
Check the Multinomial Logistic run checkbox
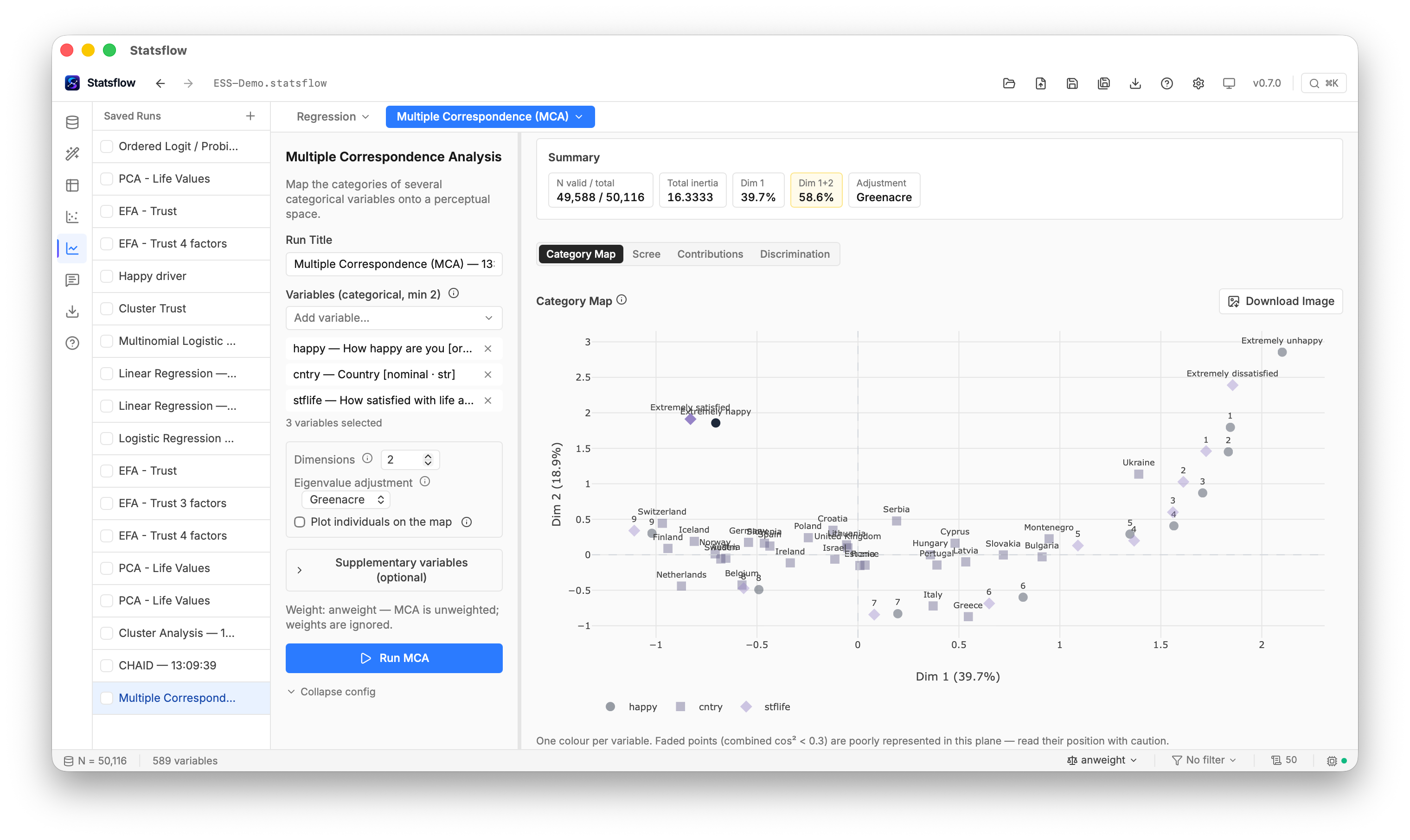pyautogui.click(x=107, y=341)
